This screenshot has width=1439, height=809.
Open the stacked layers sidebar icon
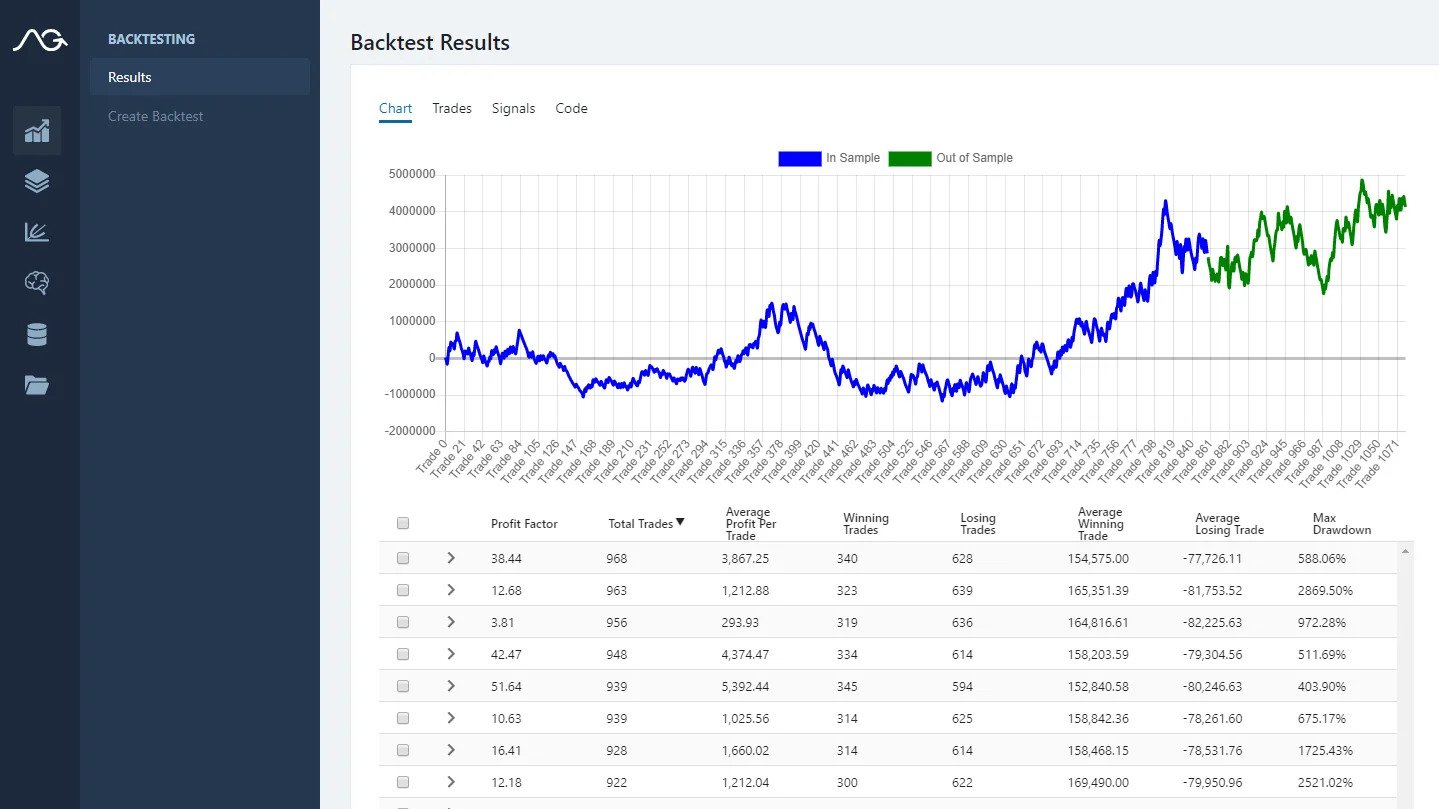pos(37,181)
